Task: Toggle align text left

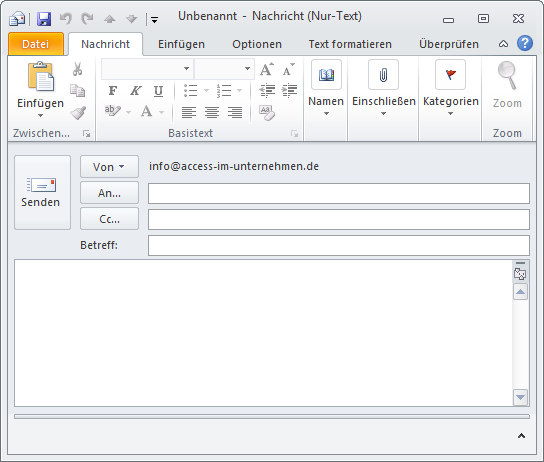Action: pyautogui.click(x=189, y=112)
